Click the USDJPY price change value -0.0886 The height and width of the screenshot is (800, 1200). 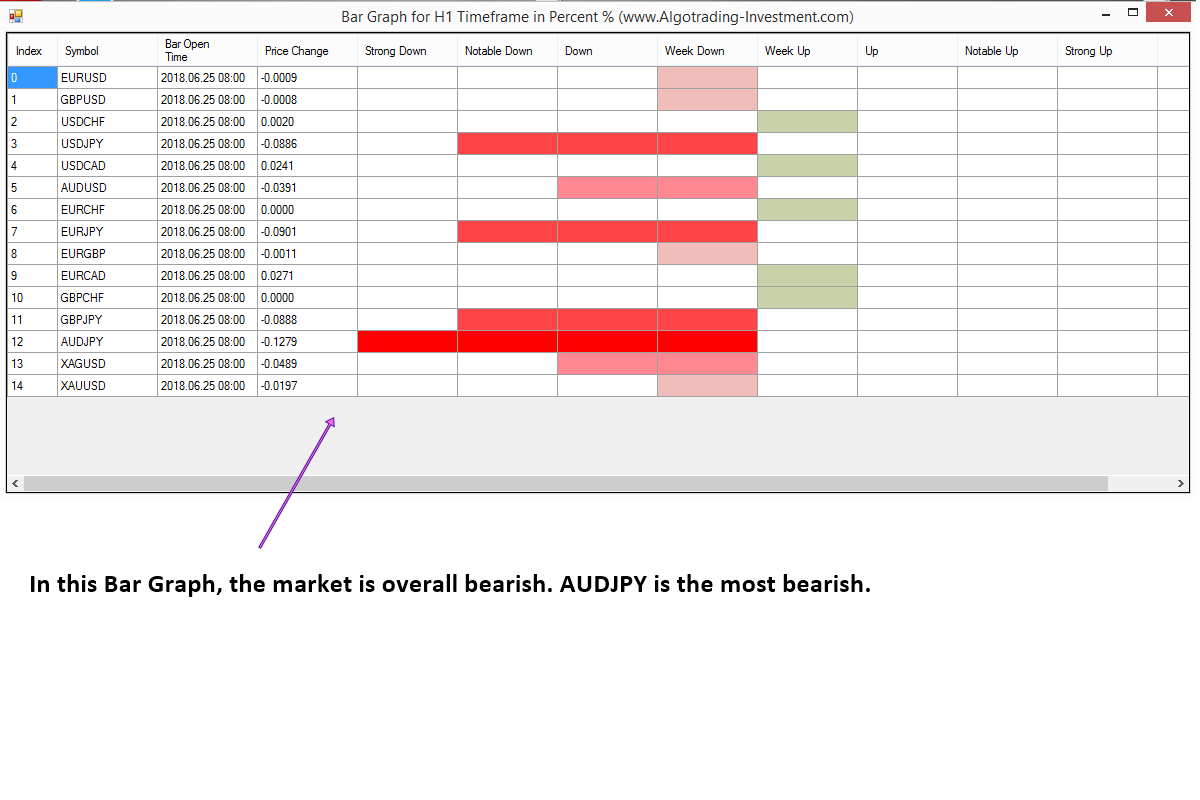[x=307, y=144]
